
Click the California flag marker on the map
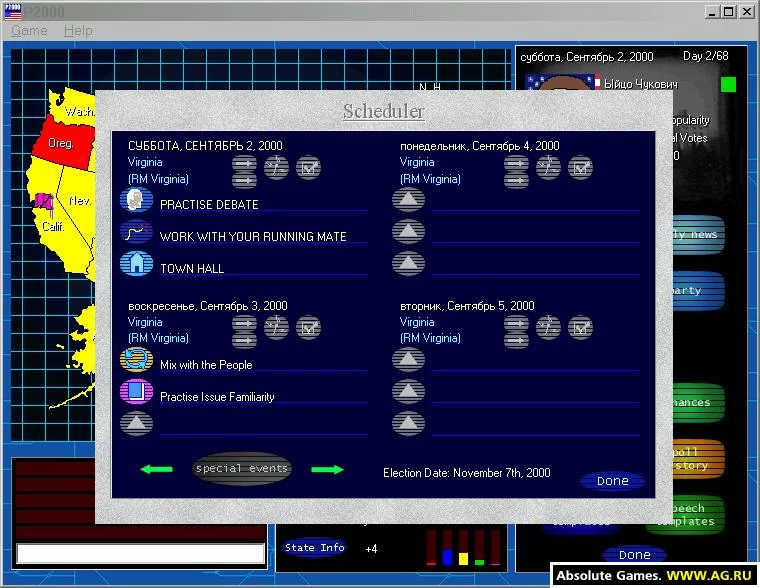click(x=44, y=201)
